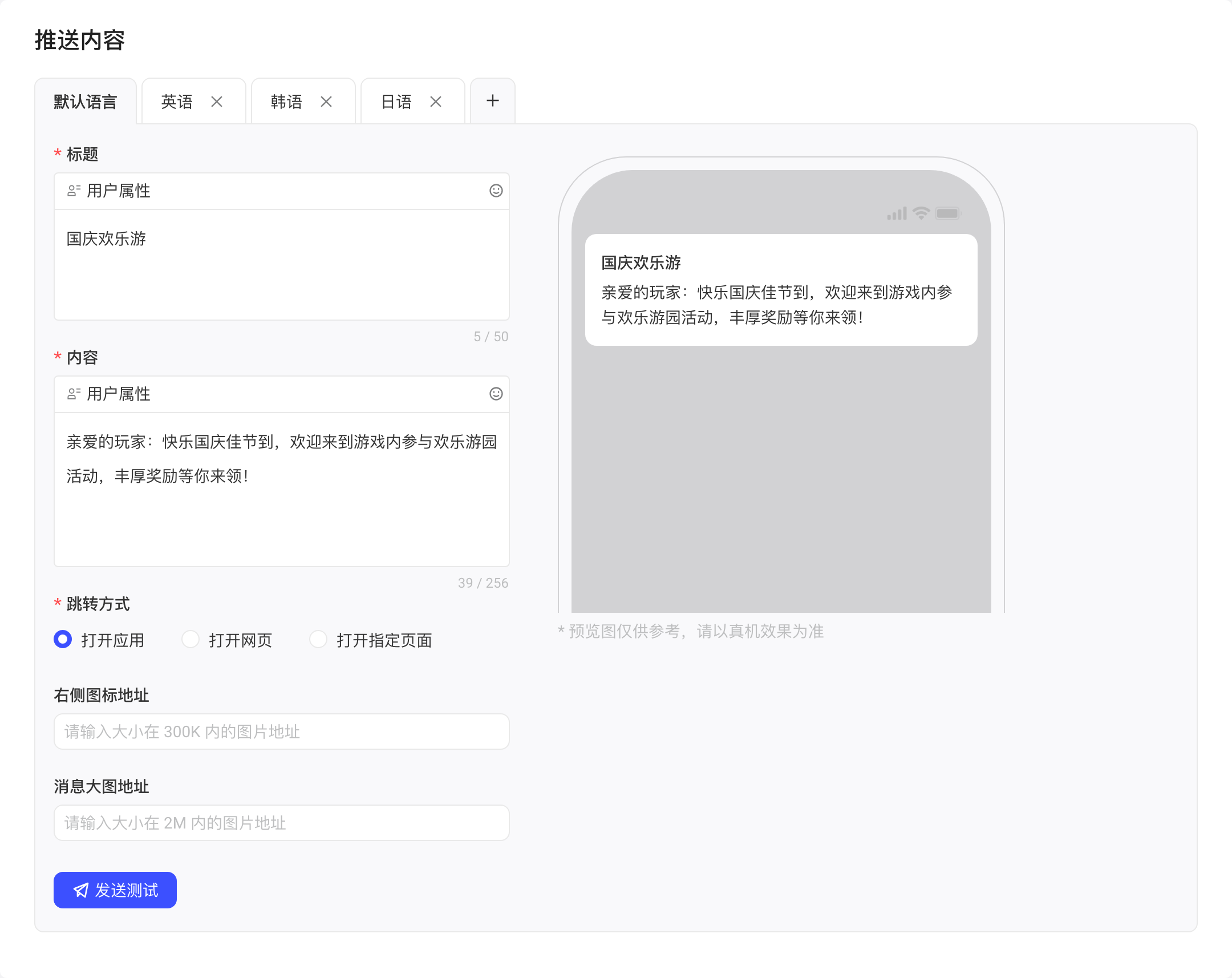1232x978 pixels.
Task: Open emoji picker for the 标题 field
Action: click(x=496, y=191)
